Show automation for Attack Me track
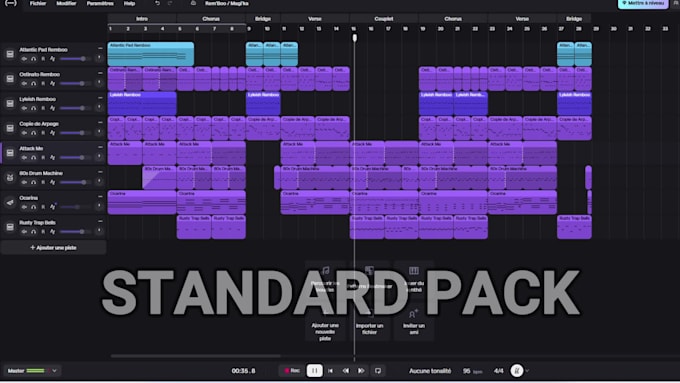Viewport: 680px width, 383px height. pos(52,157)
